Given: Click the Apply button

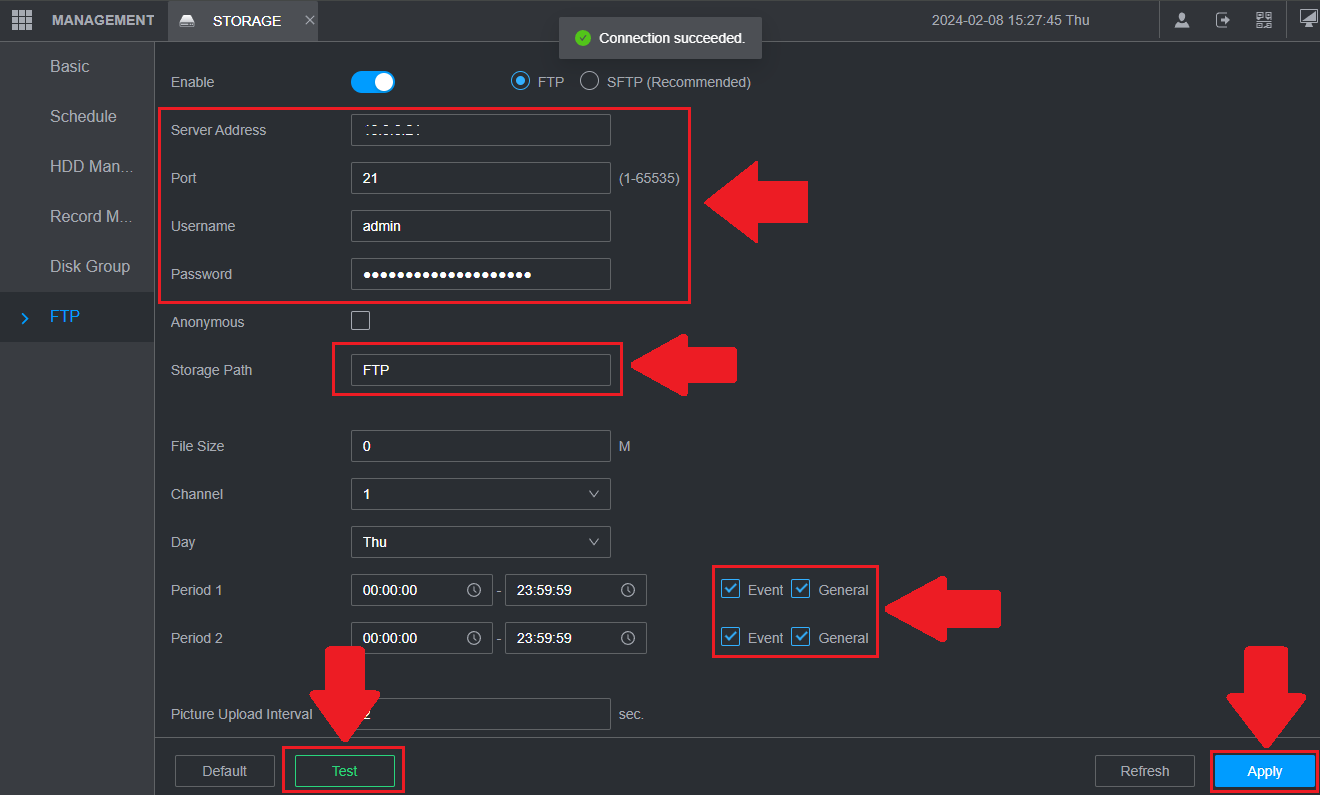Looking at the screenshot, I should (1265, 771).
